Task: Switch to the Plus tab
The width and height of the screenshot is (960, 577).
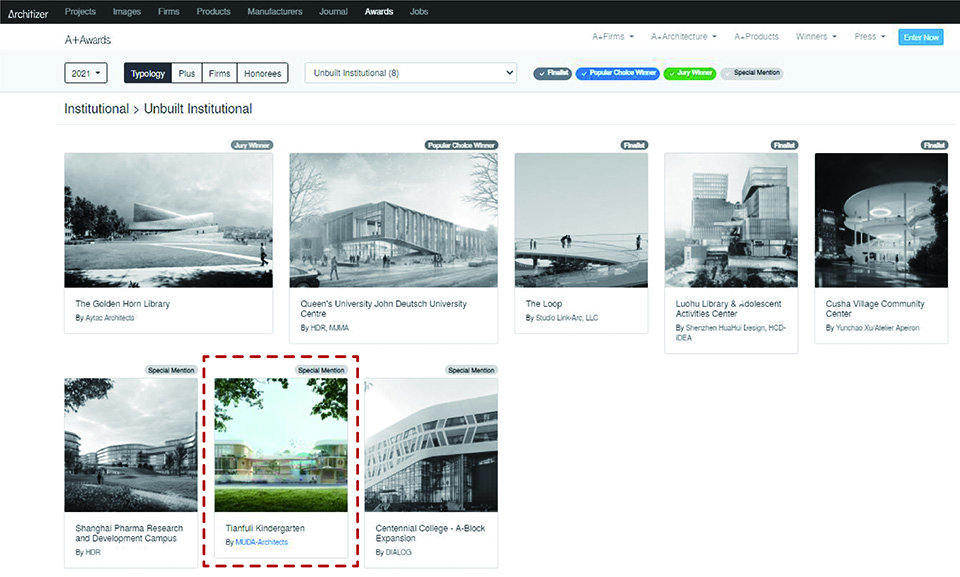Action: (x=187, y=73)
